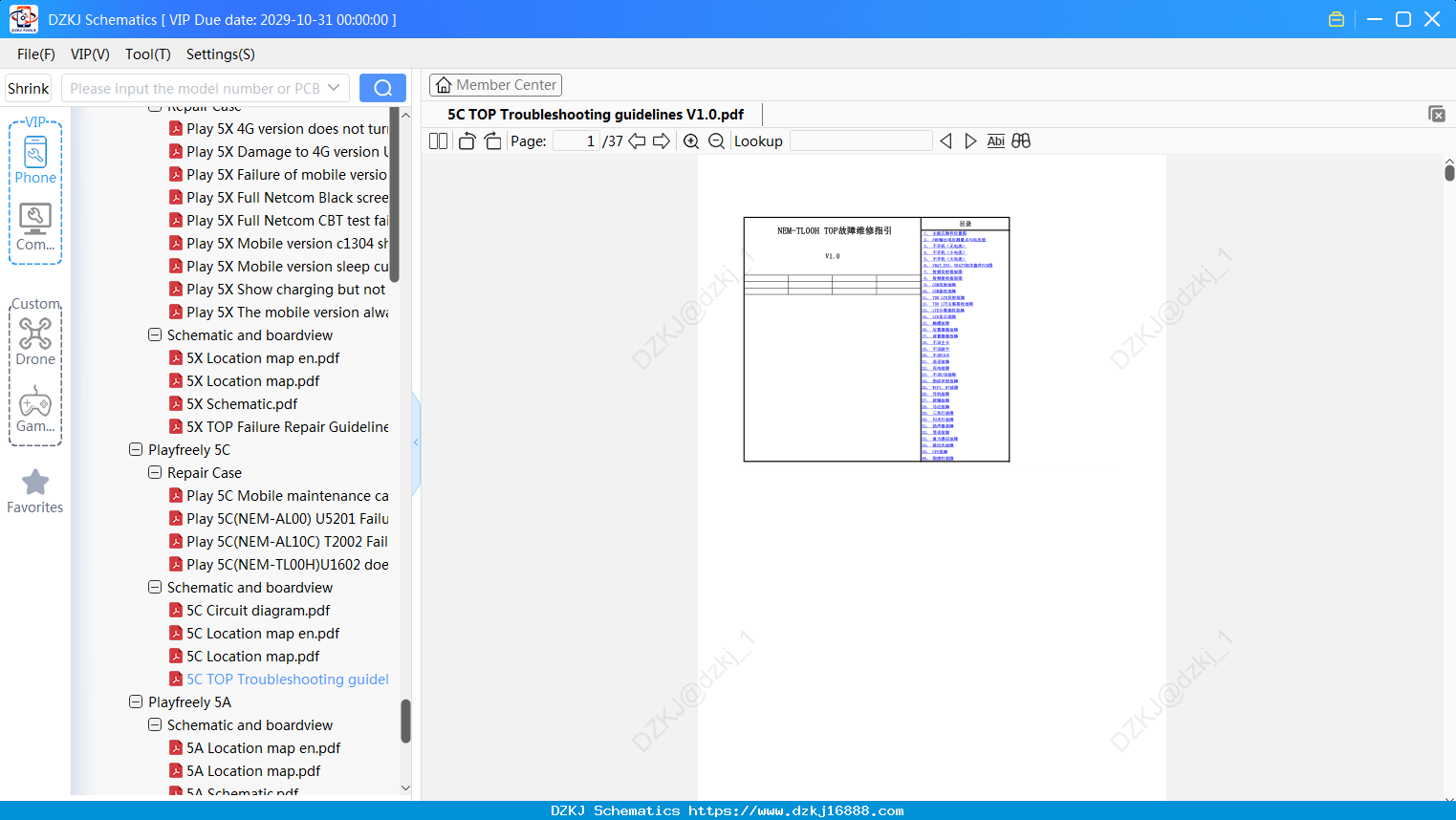Click the tree scroll down arrow
The height and width of the screenshot is (820, 1456).
coord(405,788)
